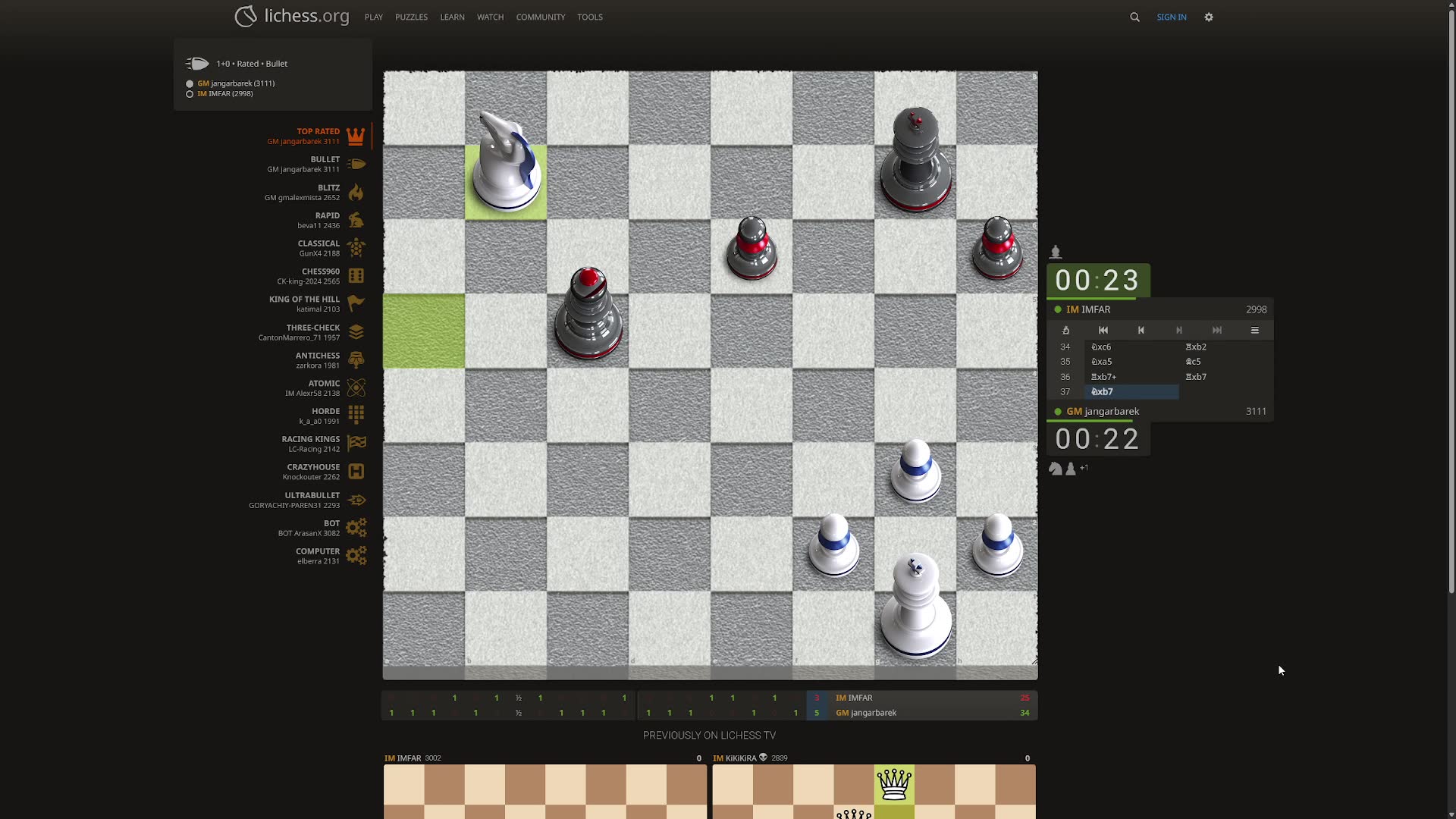Jump to first move of the game
This screenshot has height=819, width=1456.
pos(1103,330)
